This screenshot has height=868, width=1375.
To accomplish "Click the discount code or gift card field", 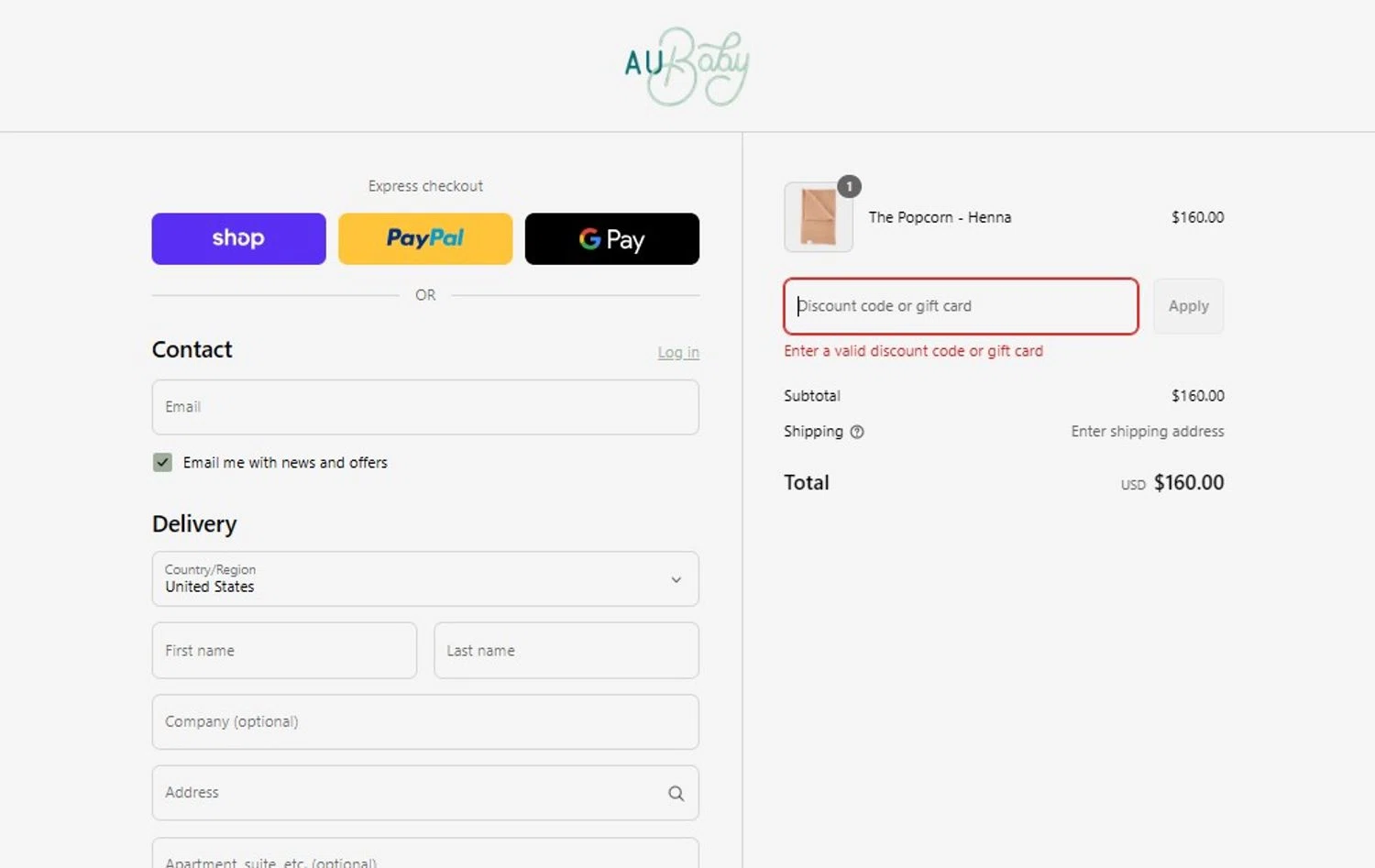I will tap(961, 306).
